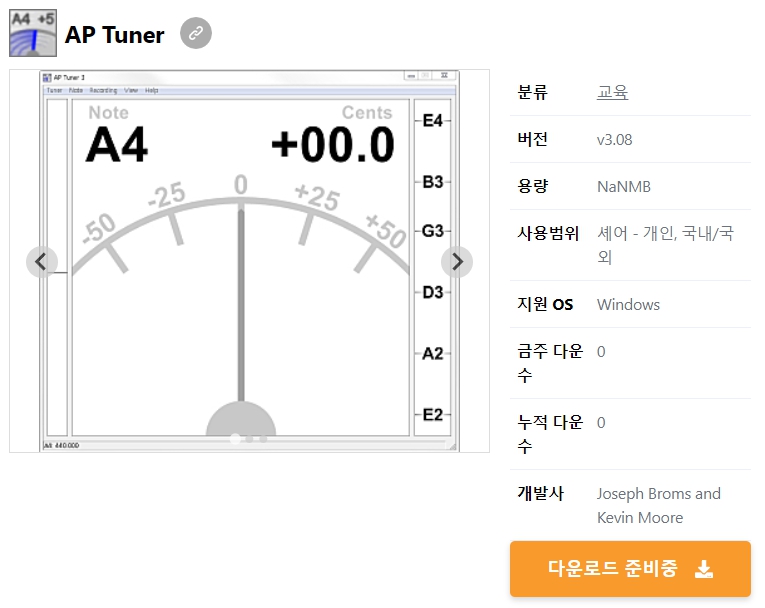
Task: Click the 사용범위 label
Action: 548,233
